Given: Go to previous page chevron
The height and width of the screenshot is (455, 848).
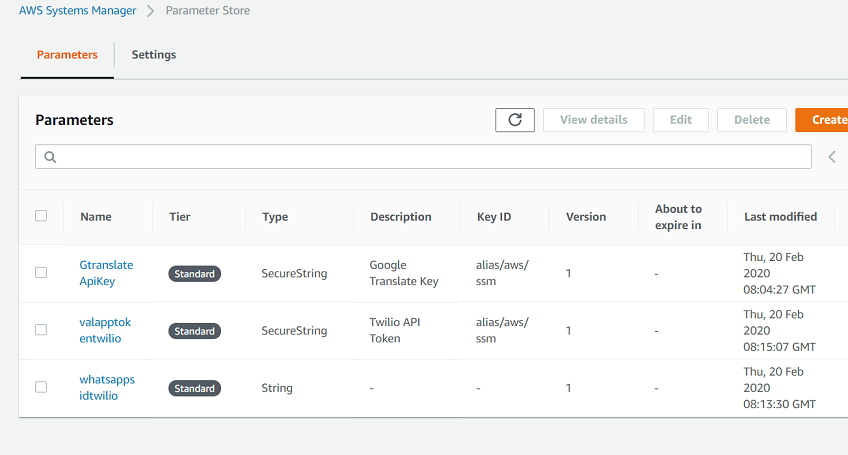Looking at the screenshot, I should click(832, 157).
